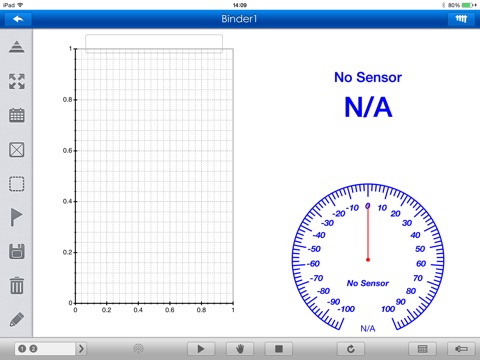Screen dimensions: 480x360
Task: Open the data table button in bottom bar
Action: (x=423, y=349)
